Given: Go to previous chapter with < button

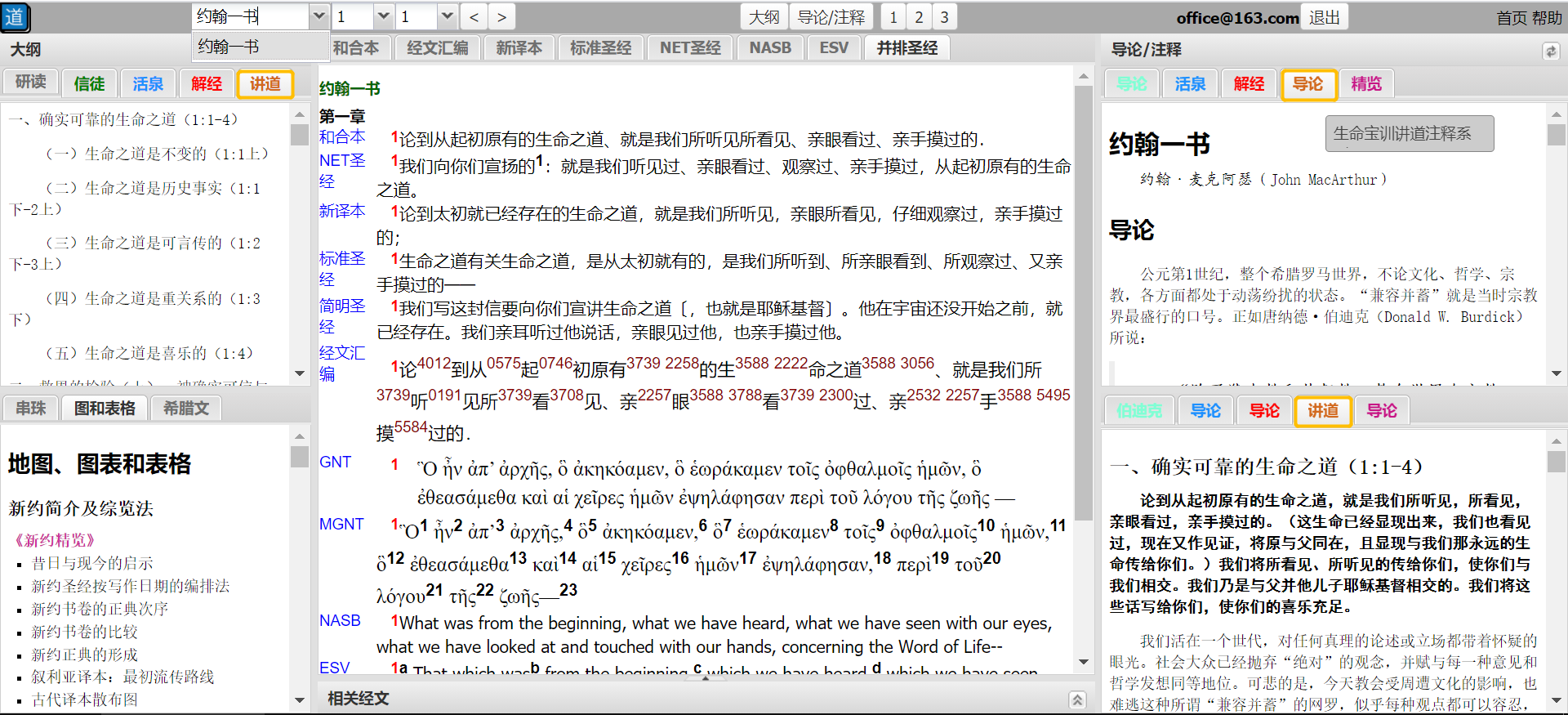Looking at the screenshot, I should coord(474,17).
